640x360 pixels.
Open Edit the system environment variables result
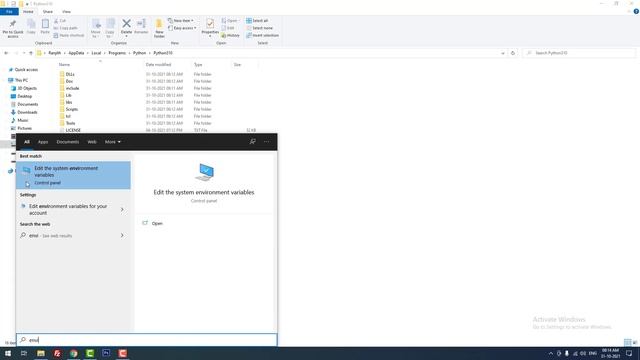tap(73, 175)
